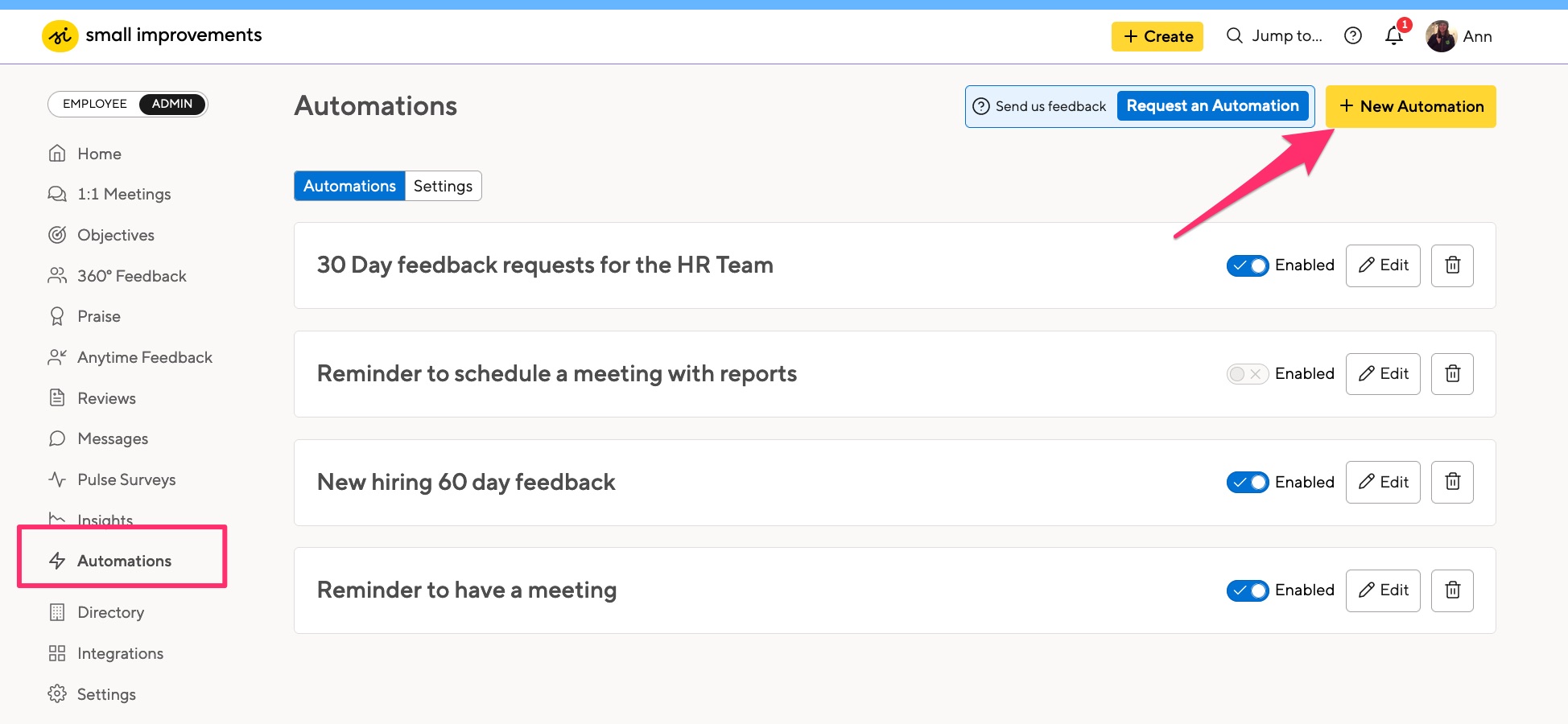Select Praise in the sidebar
The image size is (1568, 724).
98,316
